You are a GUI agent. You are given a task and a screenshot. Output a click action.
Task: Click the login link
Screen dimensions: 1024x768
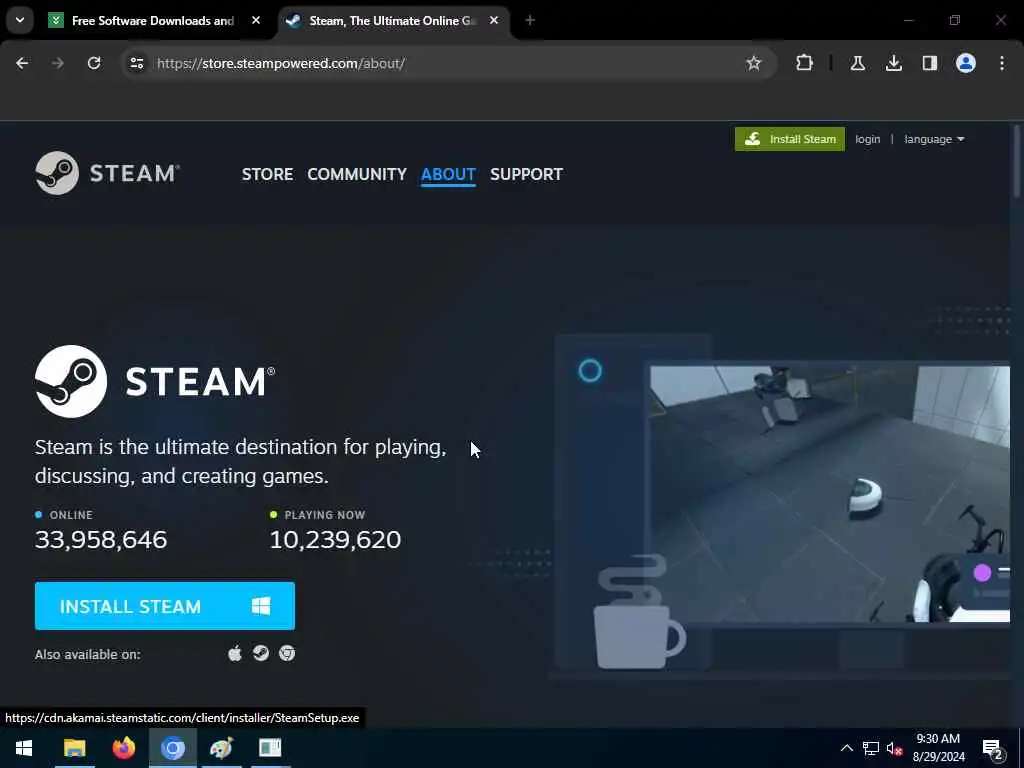[x=867, y=139]
